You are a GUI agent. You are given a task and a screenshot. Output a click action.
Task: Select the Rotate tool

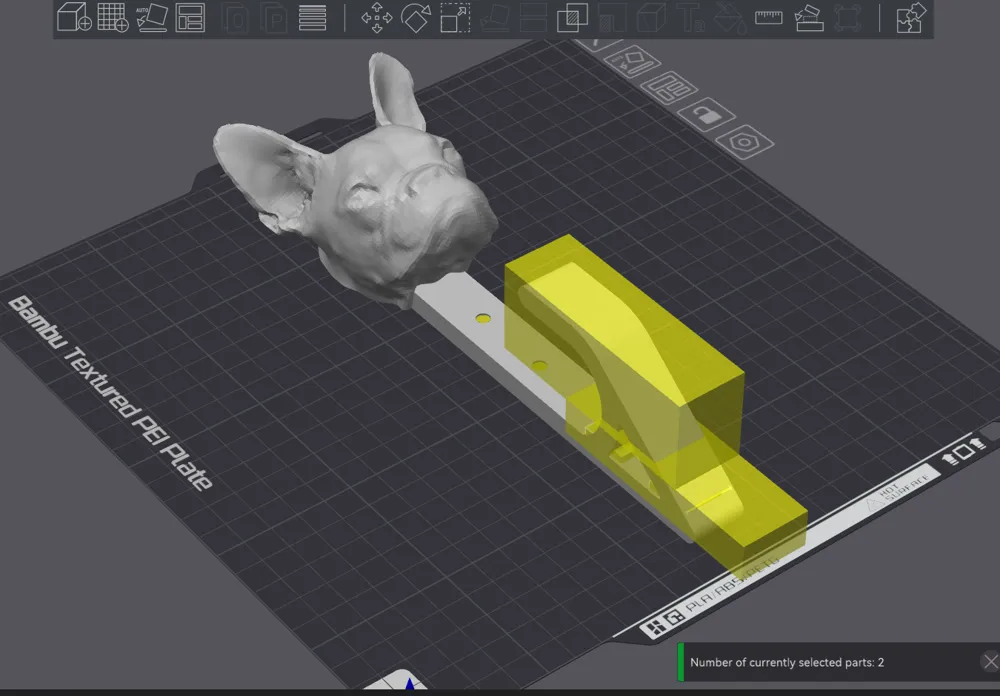click(416, 18)
